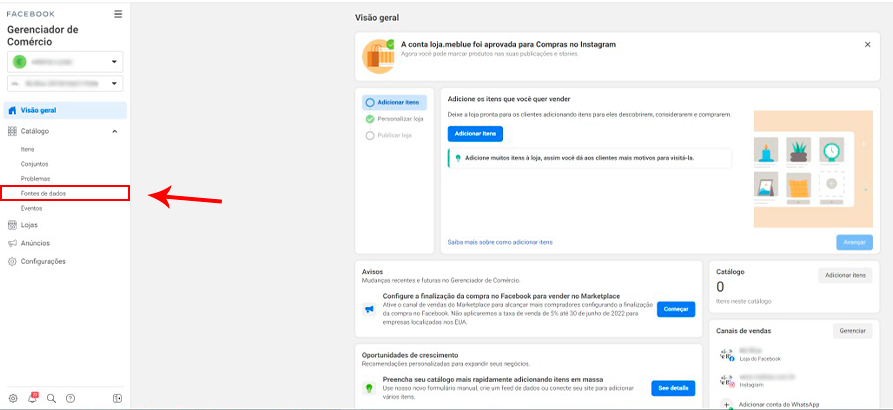Click Adicionar conta do WhatsApp
893x410 pixels.
point(779,405)
